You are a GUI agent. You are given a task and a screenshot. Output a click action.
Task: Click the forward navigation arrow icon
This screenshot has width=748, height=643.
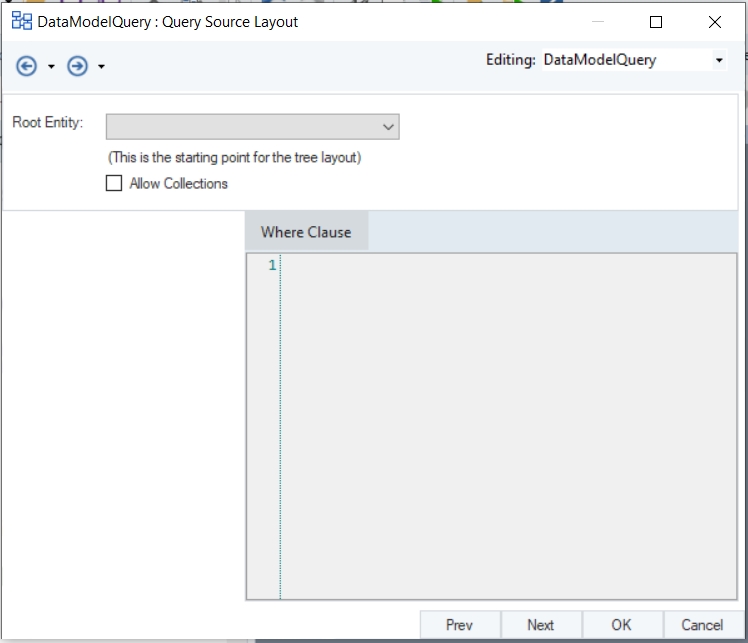coord(77,66)
